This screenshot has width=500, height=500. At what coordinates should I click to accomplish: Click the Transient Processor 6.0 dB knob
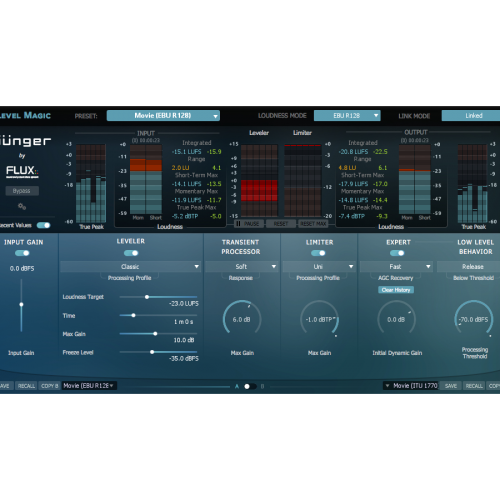pos(242,318)
